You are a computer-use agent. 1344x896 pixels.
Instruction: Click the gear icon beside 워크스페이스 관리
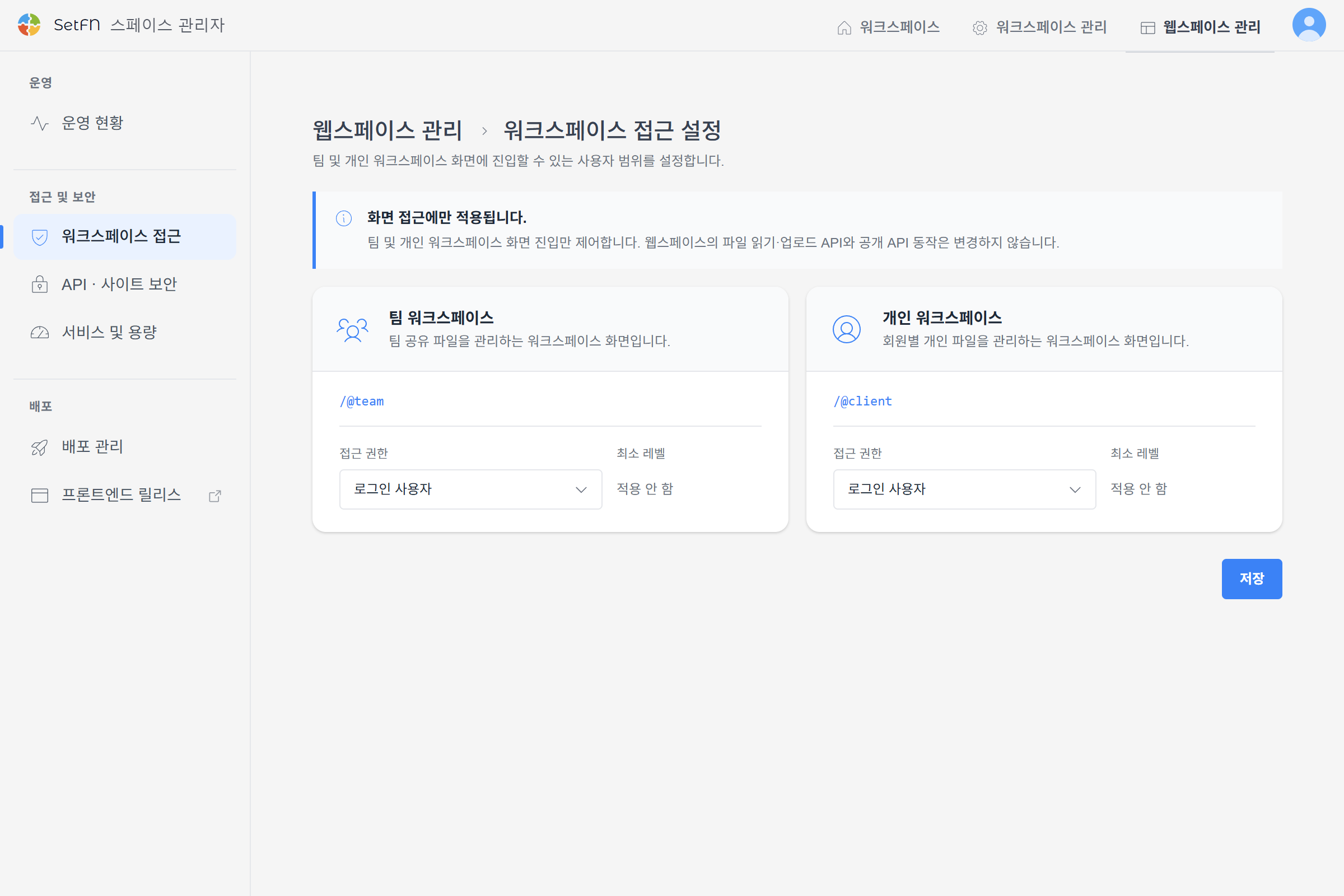(979, 27)
